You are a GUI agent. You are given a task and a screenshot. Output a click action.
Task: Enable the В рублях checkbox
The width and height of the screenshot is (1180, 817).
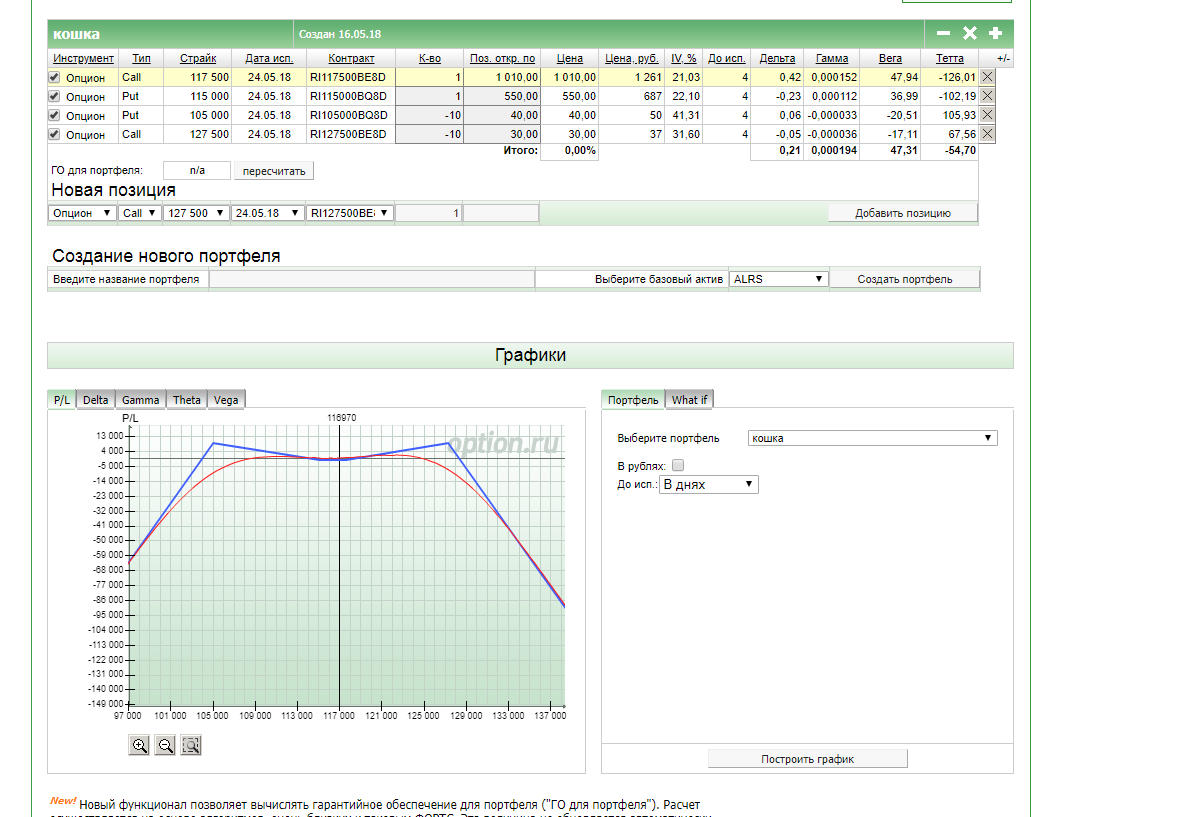click(x=678, y=466)
